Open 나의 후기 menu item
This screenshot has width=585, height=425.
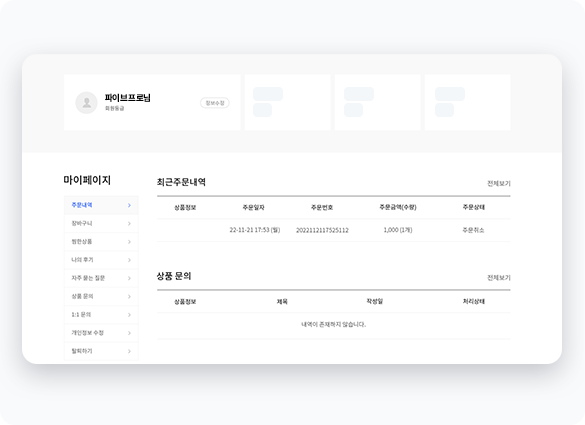pos(101,260)
